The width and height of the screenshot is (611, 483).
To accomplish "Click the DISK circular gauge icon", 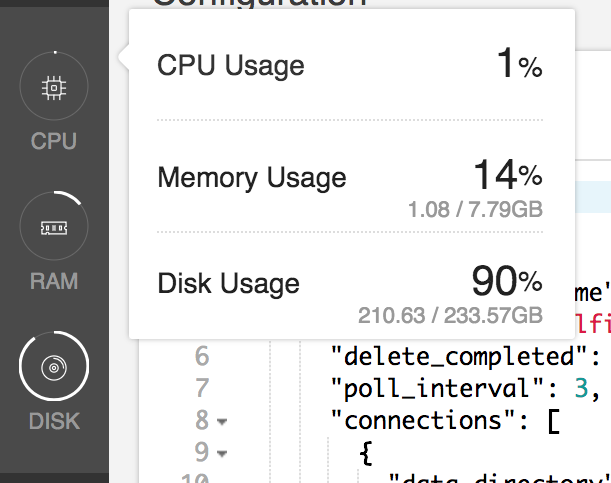I will click(54, 368).
